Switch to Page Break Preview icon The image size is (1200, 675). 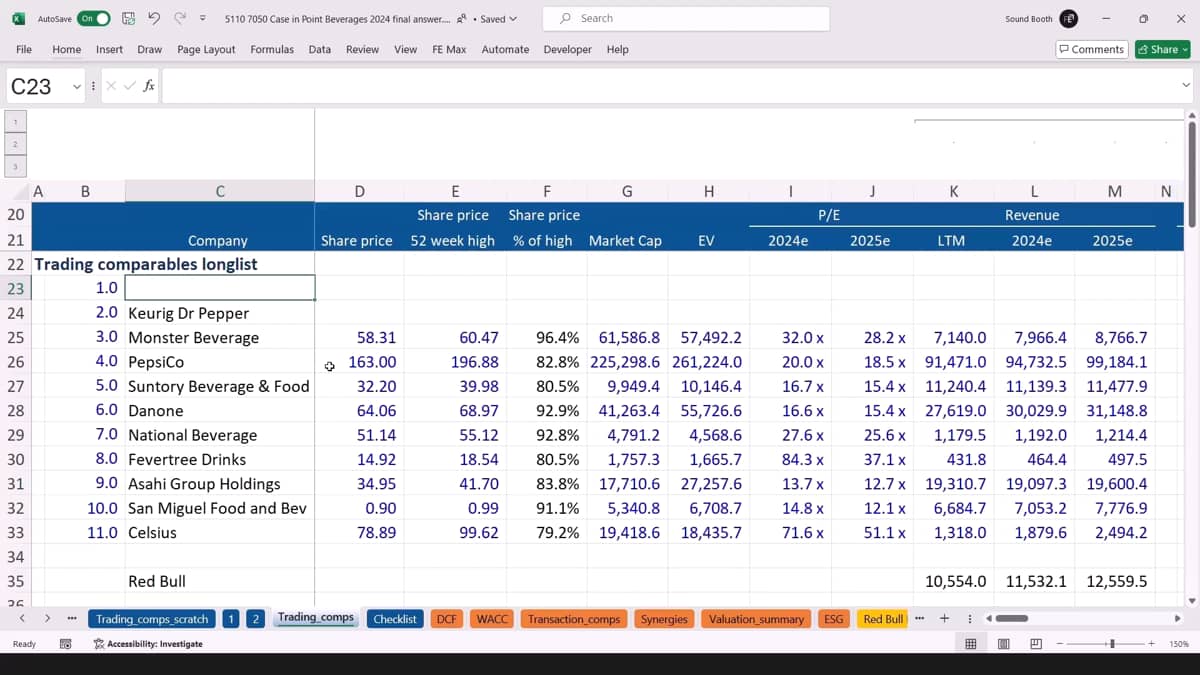tap(1036, 644)
